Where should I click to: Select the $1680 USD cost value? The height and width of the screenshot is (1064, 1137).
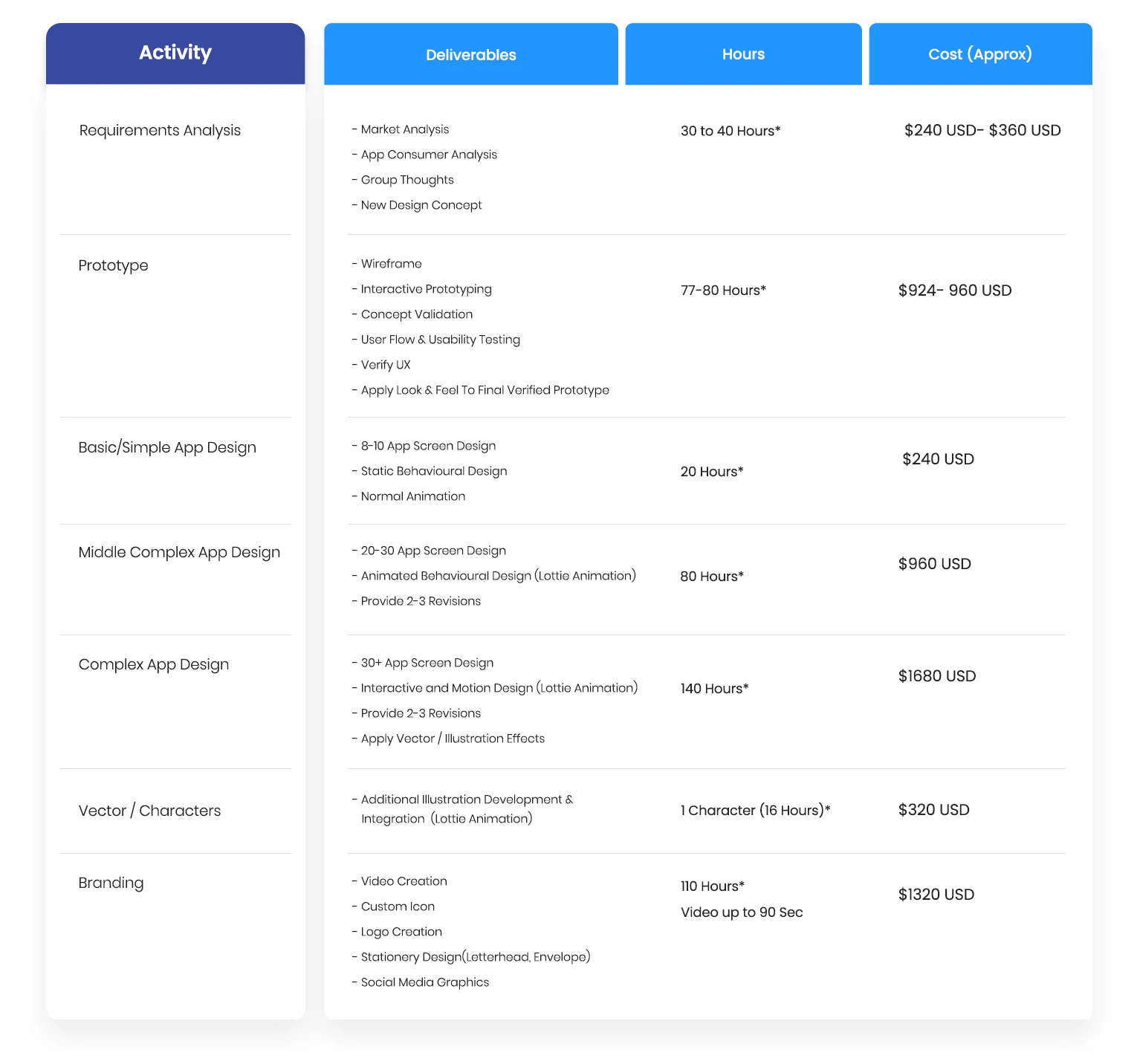pyautogui.click(x=936, y=676)
